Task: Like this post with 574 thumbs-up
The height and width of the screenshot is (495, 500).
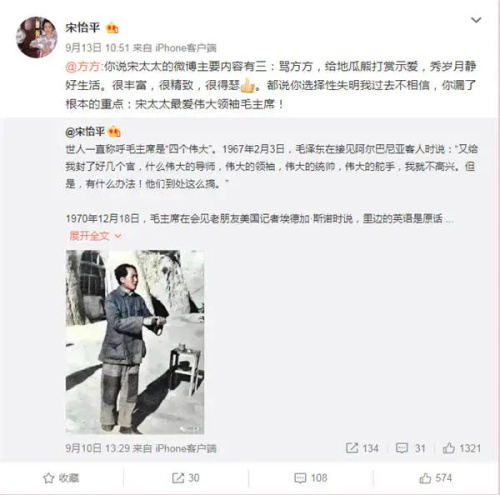Action: (x=436, y=478)
